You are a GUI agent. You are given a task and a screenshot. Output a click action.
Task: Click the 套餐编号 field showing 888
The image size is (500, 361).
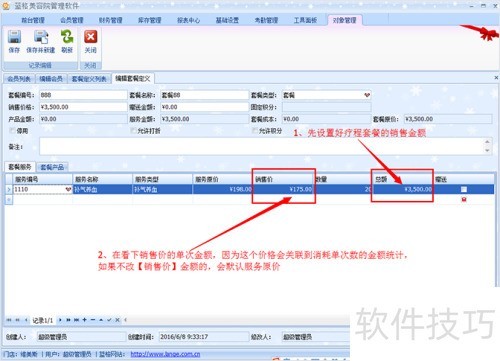83,95
